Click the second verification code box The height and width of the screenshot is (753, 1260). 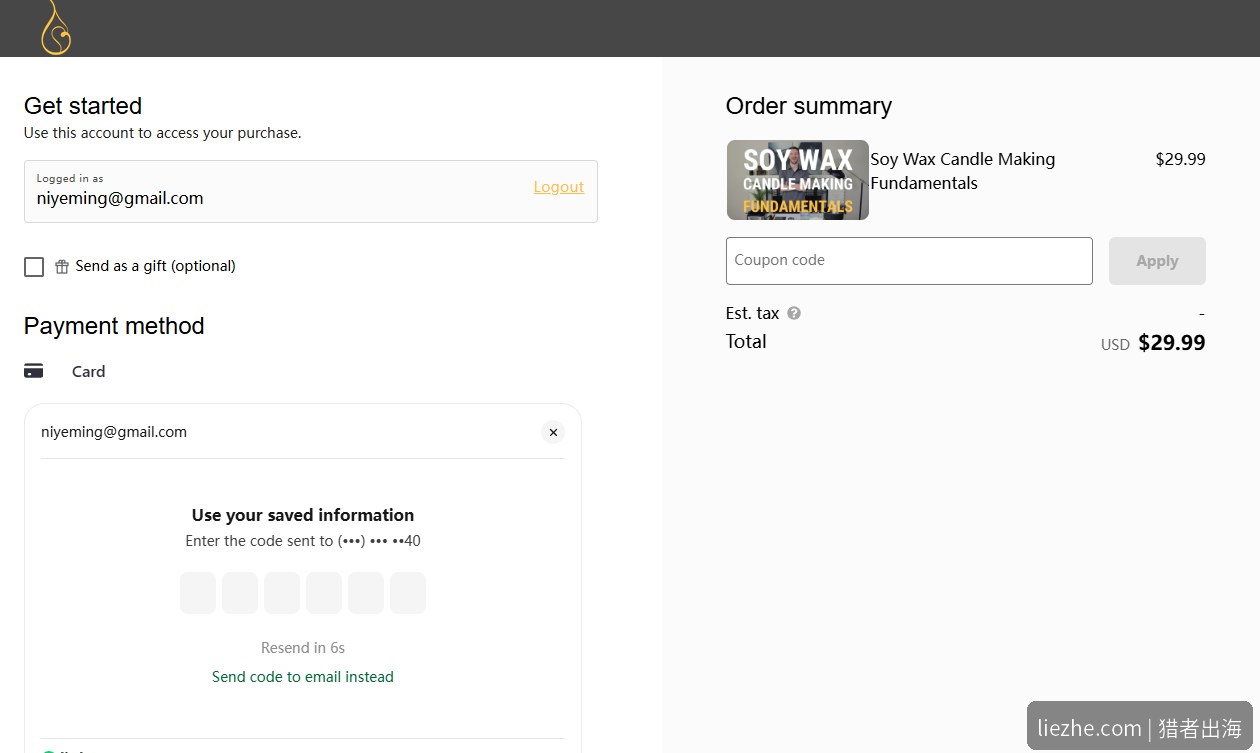[x=240, y=593]
